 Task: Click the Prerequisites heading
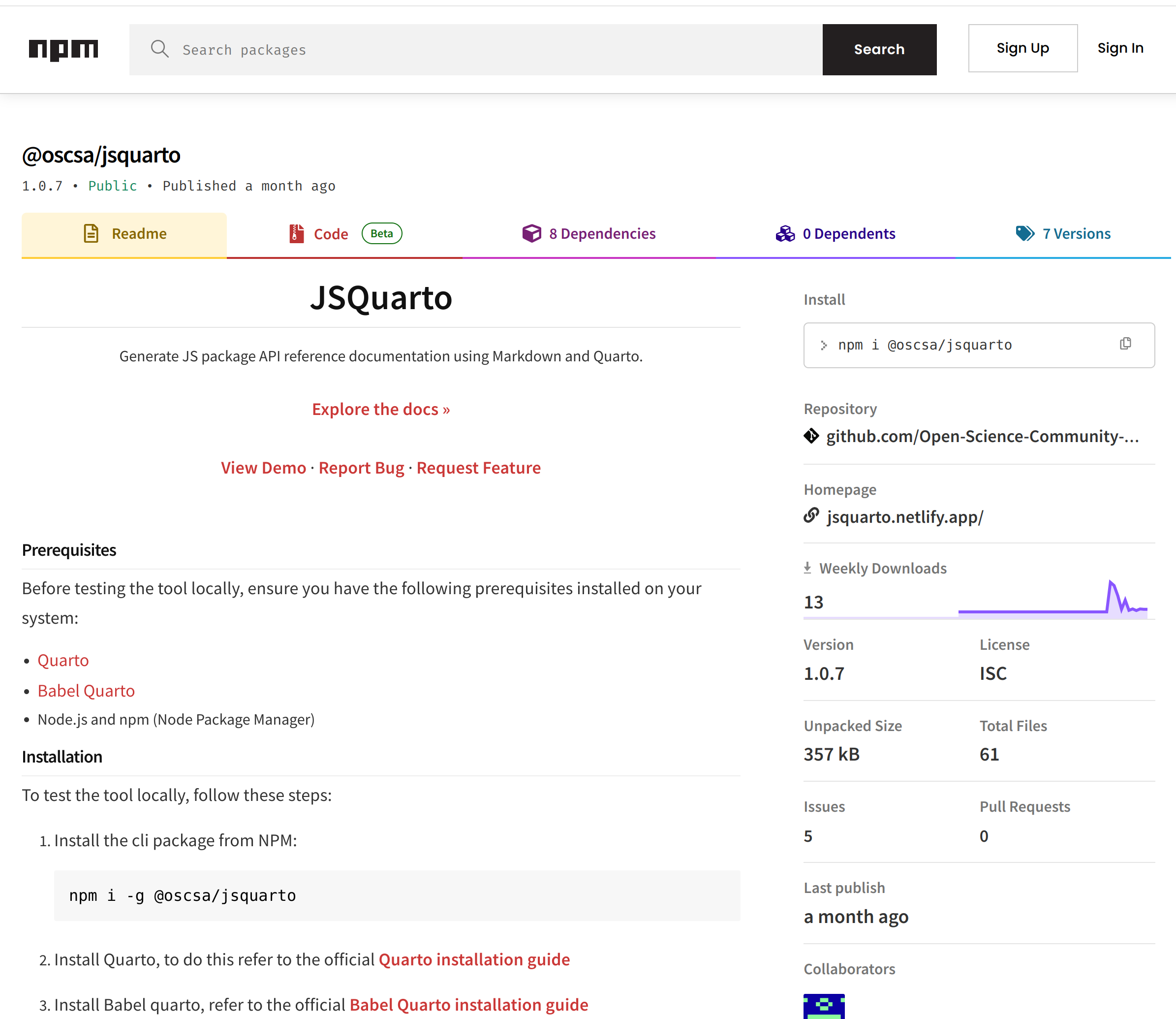(x=69, y=550)
